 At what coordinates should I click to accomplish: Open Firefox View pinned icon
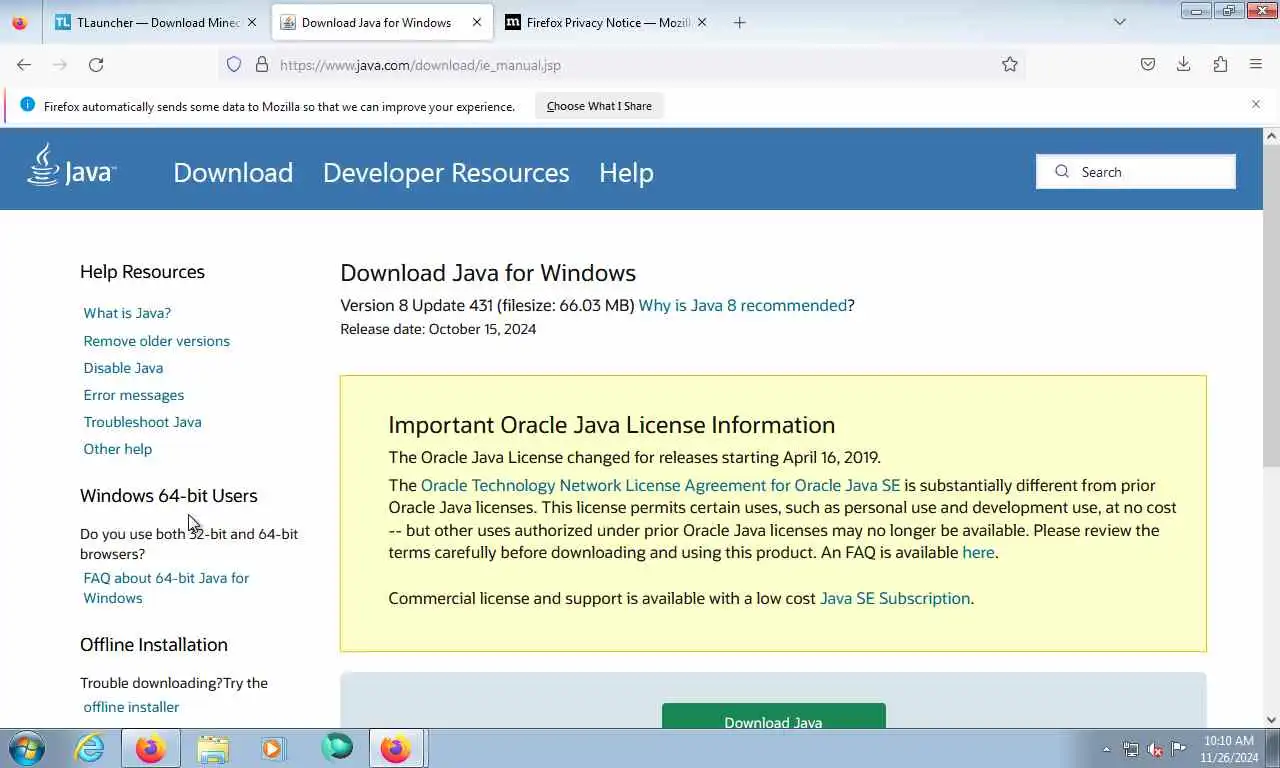tap(20, 22)
